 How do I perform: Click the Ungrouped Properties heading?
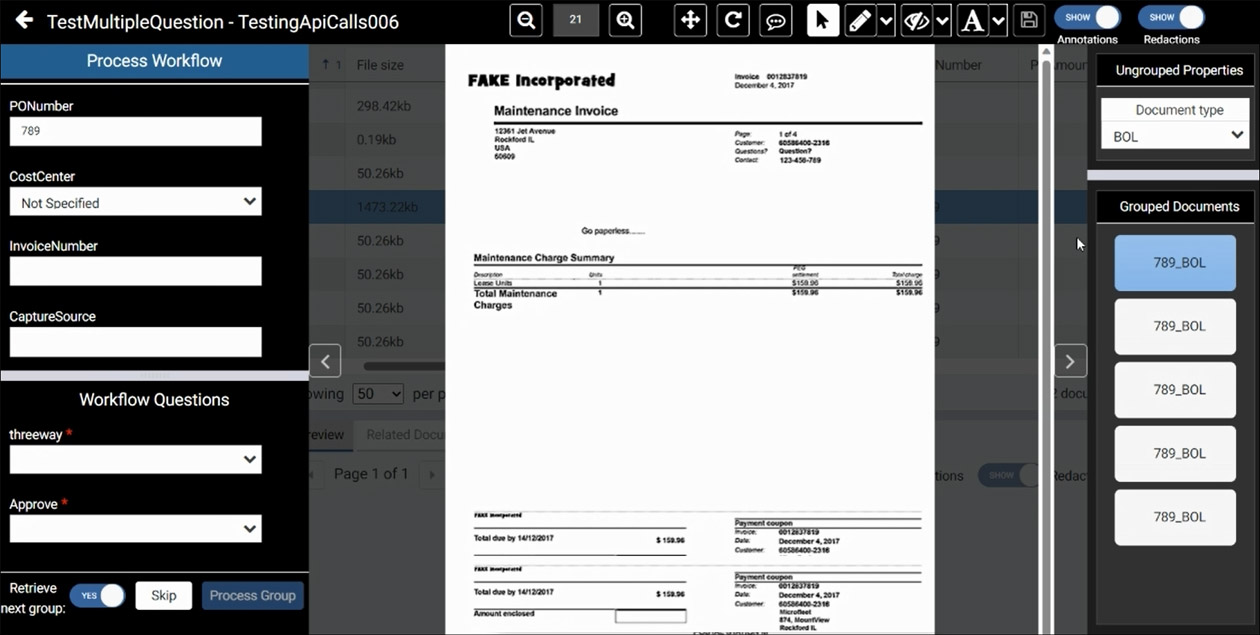click(x=1179, y=70)
